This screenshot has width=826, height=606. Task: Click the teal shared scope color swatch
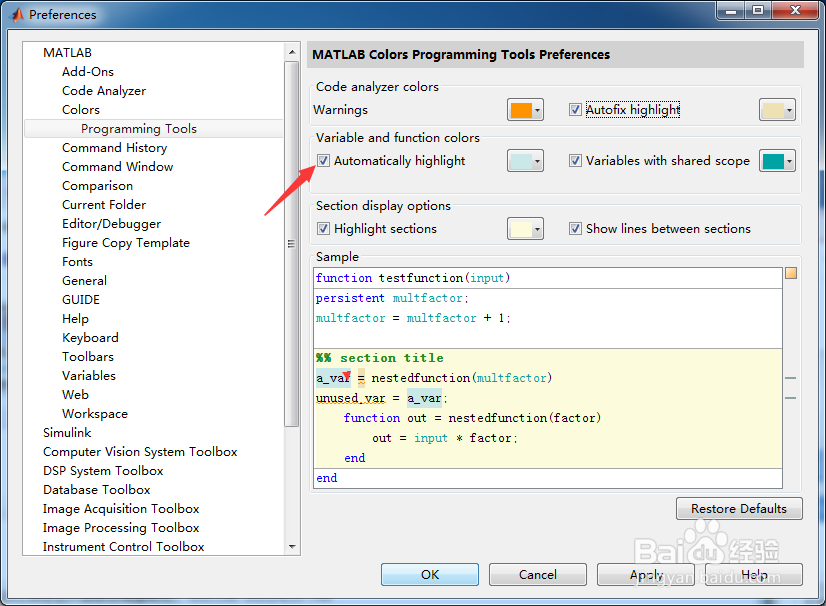click(773, 161)
